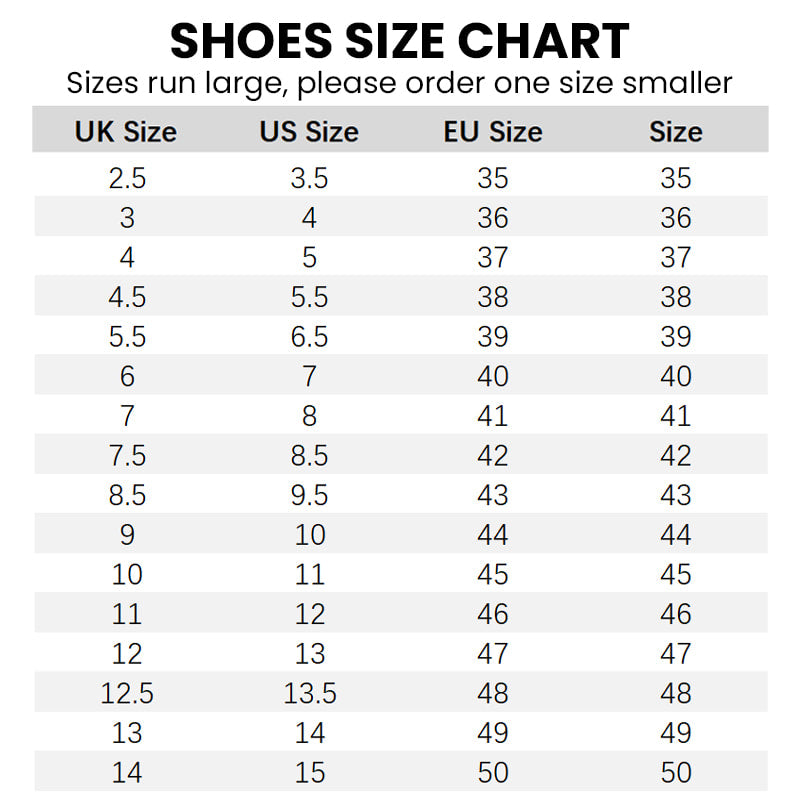
Task: Select US size 6.5 cell
Action: click(309, 337)
